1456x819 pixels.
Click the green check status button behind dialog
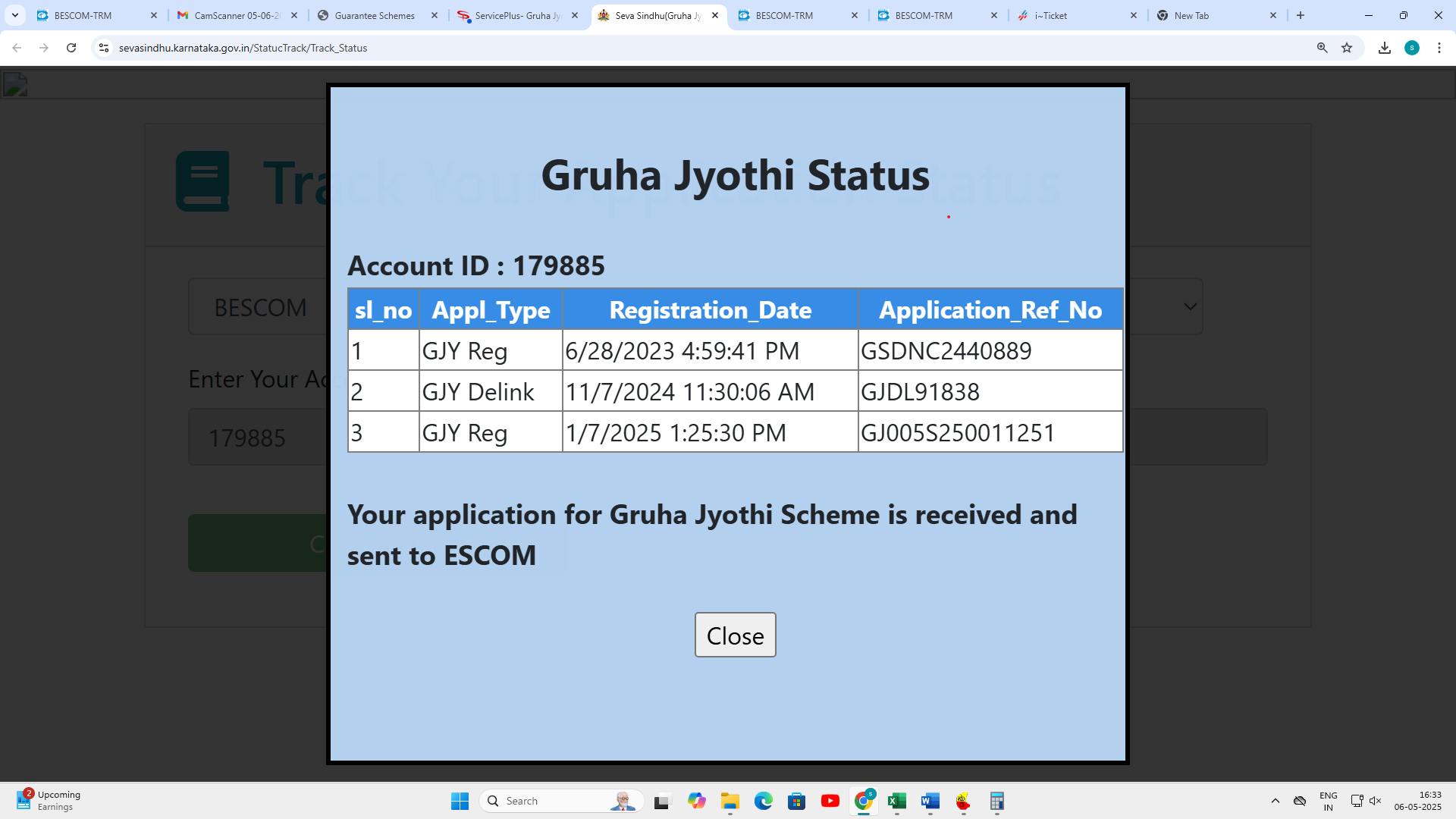(x=258, y=543)
